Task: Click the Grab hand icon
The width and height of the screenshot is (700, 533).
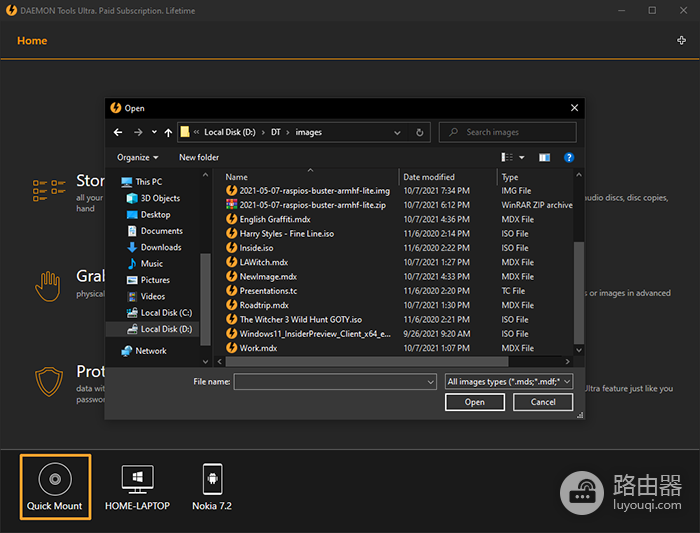Action: 48,287
